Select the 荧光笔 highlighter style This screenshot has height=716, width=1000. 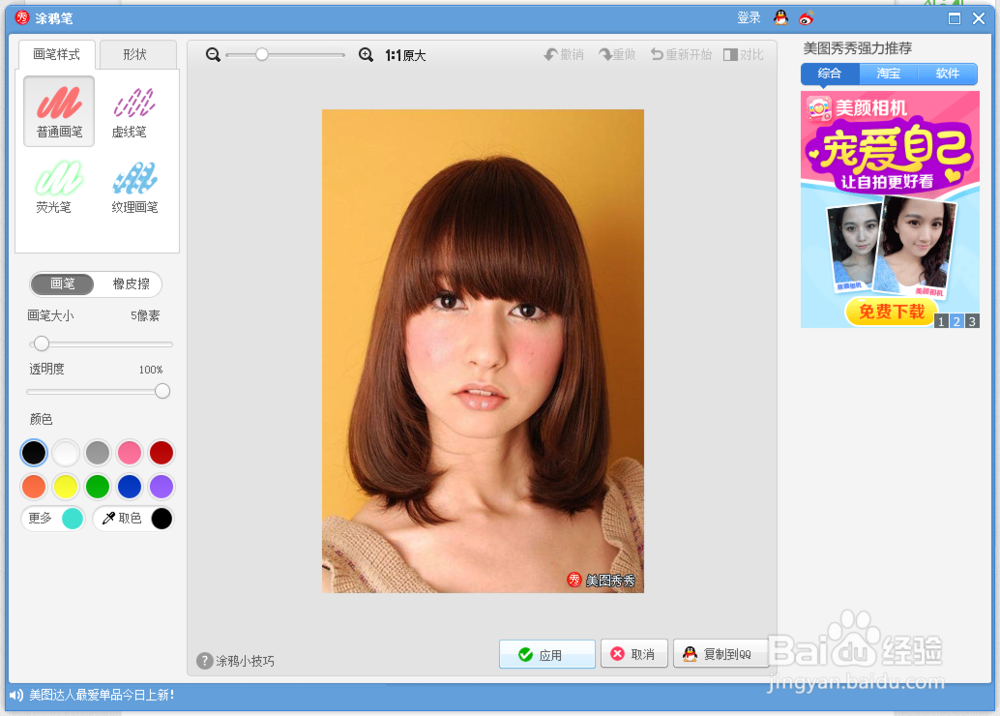(59, 186)
